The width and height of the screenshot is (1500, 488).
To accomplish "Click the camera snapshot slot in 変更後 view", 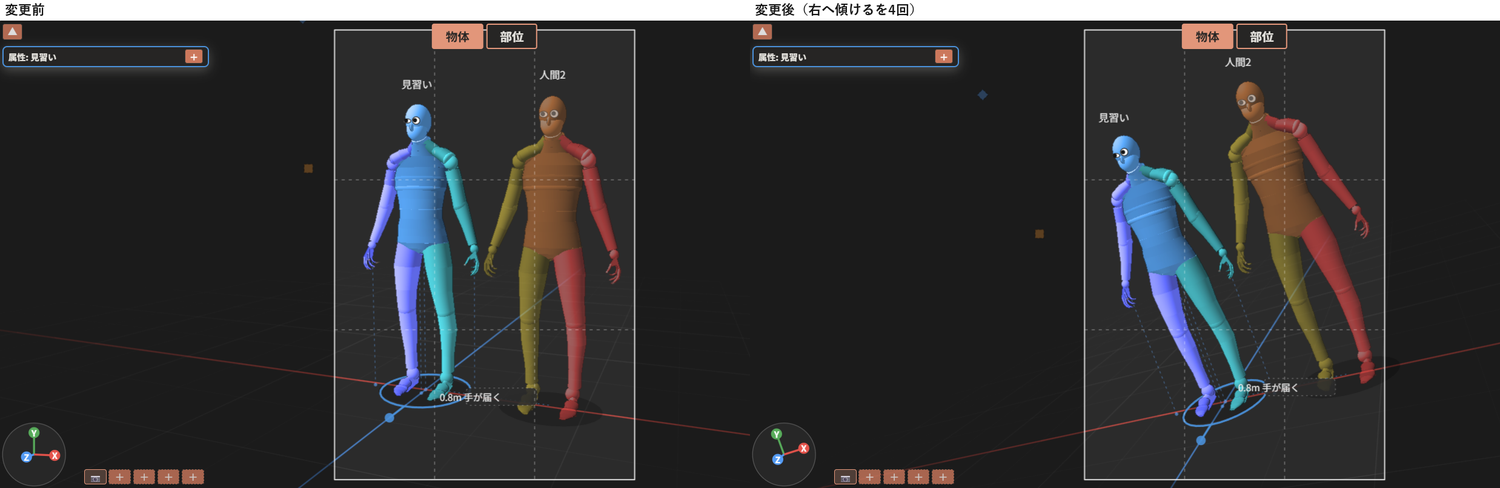I will 845,477.
